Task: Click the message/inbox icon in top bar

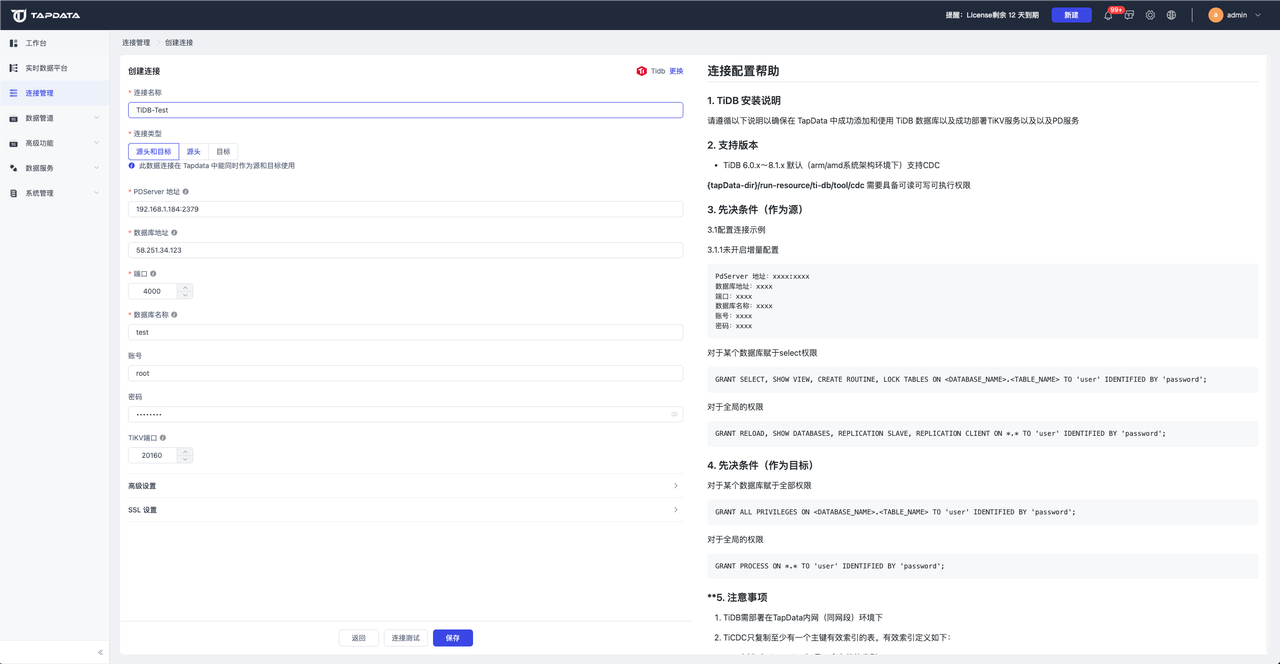Action: [1129, 15]
